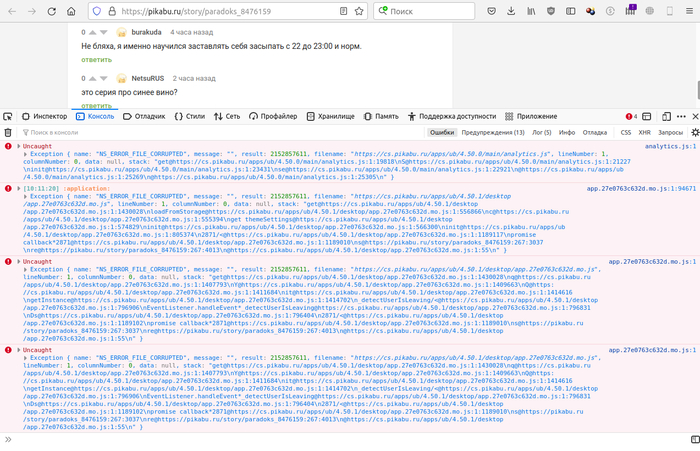Viewport: 700px width, 451px height.
Task: Switch to the Консоль tab
Action: pos(95,116)
